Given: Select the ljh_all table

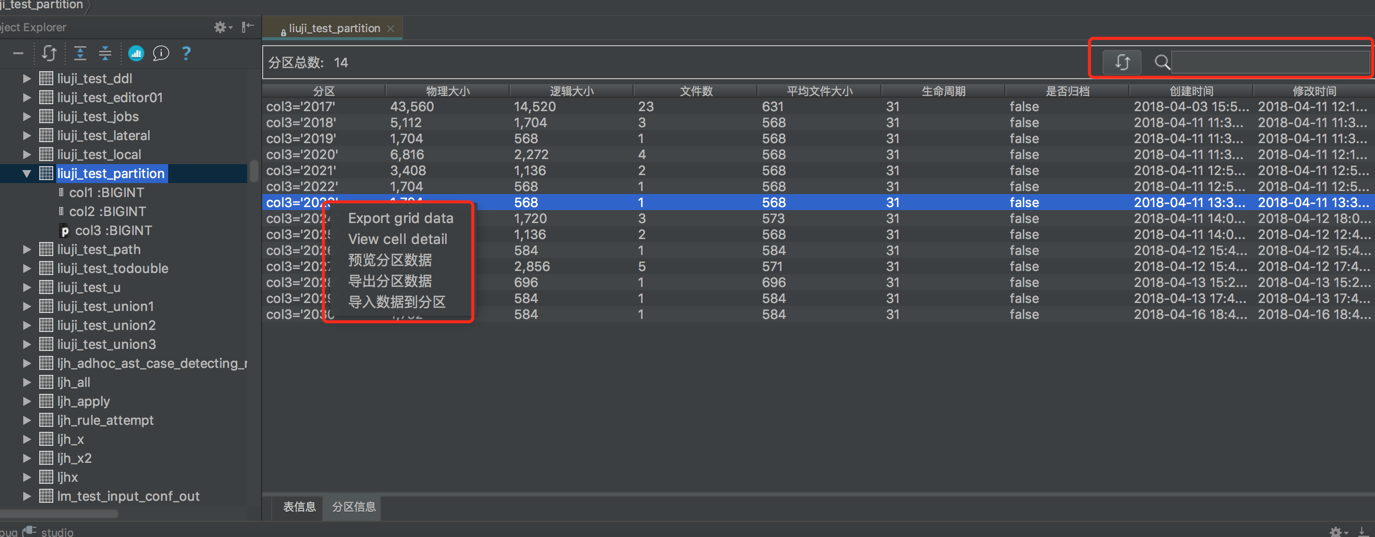Looking at the screenshot, I should pyautogui.click(x=74, y=382).
